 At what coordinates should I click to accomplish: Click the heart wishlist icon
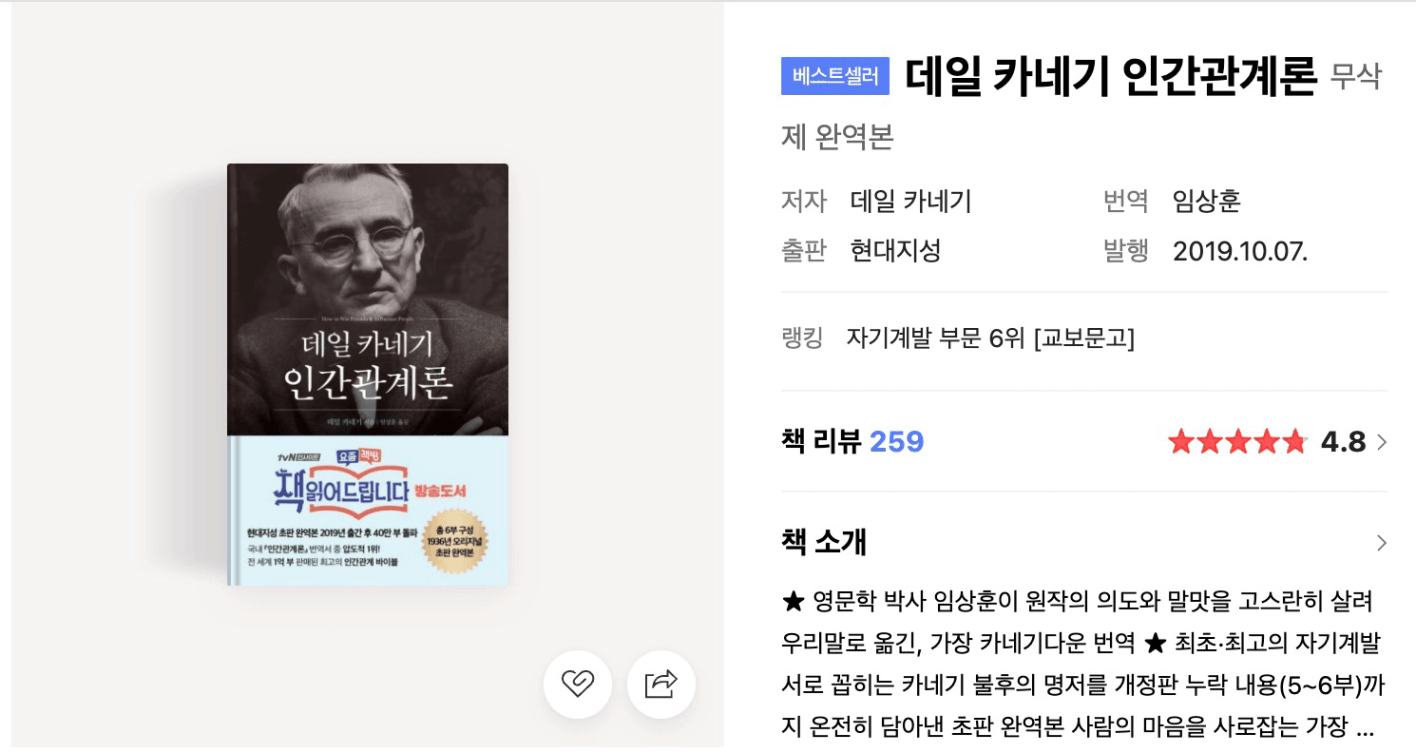[x=577, y=684]
